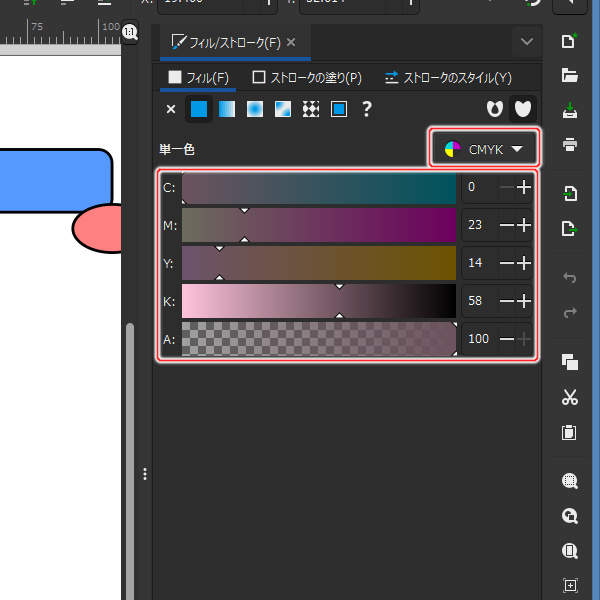Pick the pattern fill icon
Screen dimensions: 600x600
[x=311, y=109]
